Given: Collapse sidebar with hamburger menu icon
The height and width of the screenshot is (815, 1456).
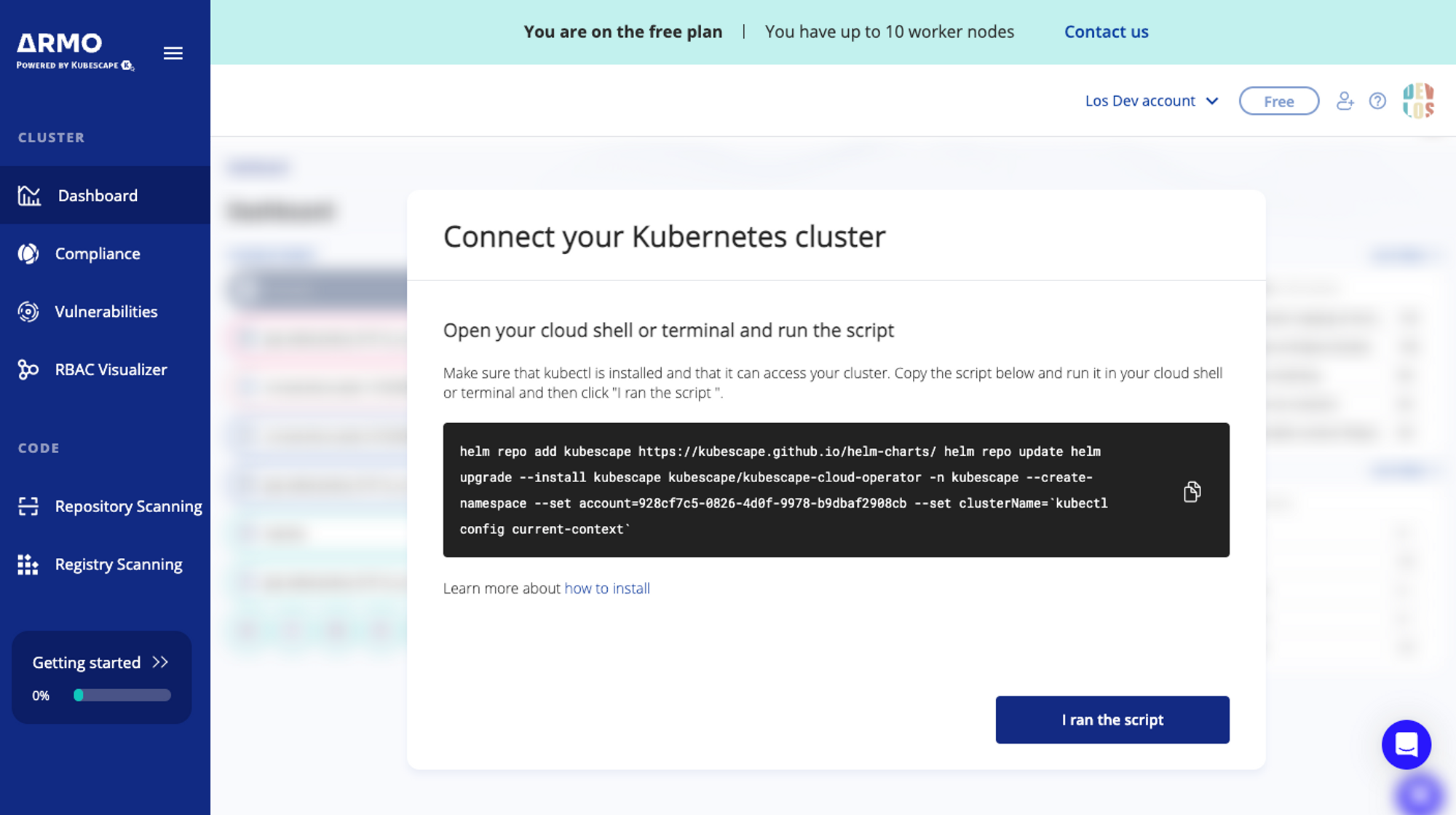Looking at the screenshot, I should point(173,53).
